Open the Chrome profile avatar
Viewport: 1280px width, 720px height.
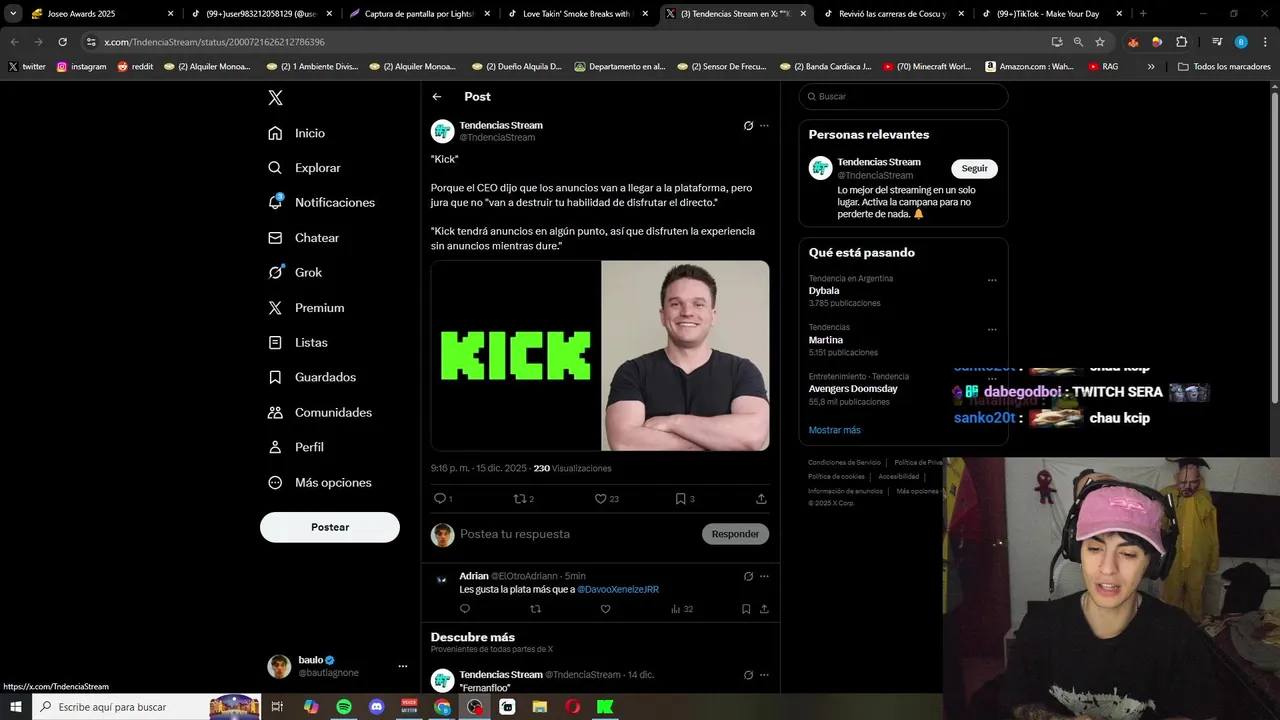pos(1241,42)
